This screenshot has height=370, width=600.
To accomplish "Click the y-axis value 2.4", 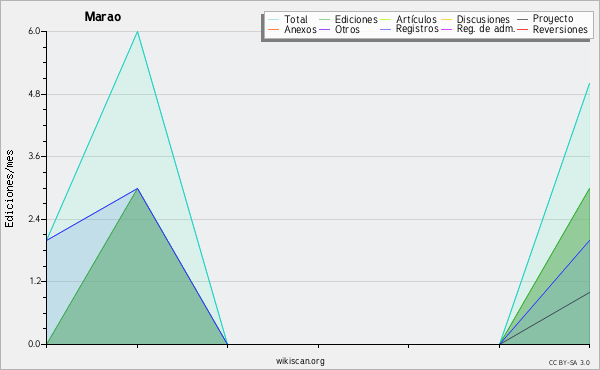I will pyautogui.click(x=34, y=219).
